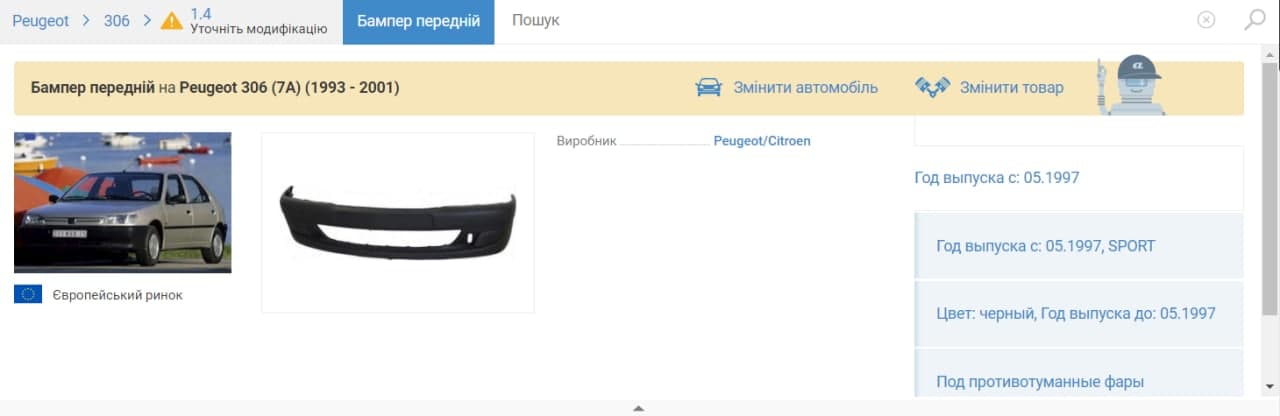Open the Peugeot breadcrumb link
Screen dimensions: 1280x416
(41, 20)
